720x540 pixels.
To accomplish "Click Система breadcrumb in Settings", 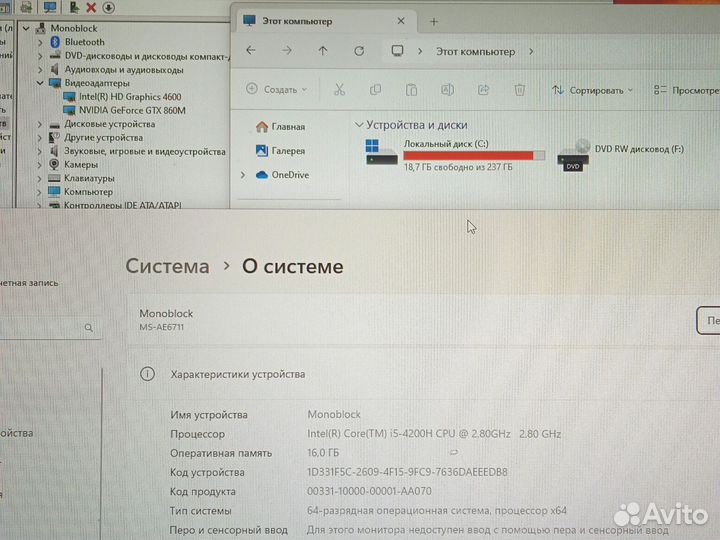I will (x=167, y=266).
